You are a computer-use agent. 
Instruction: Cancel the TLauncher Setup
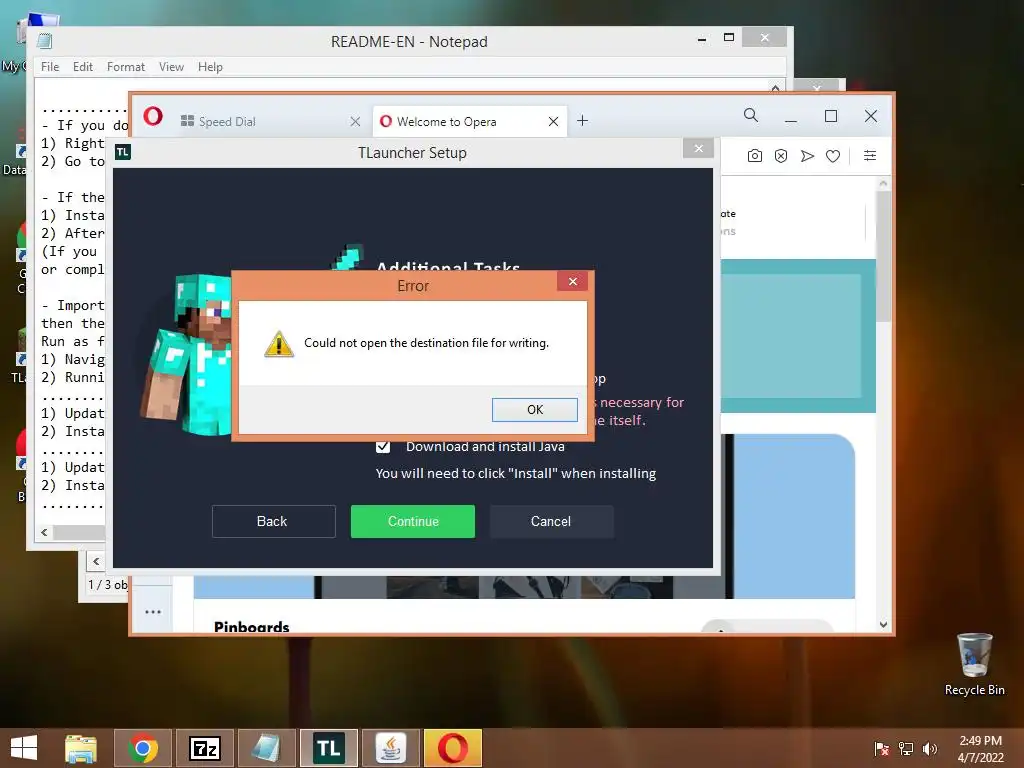click(551, 521)
